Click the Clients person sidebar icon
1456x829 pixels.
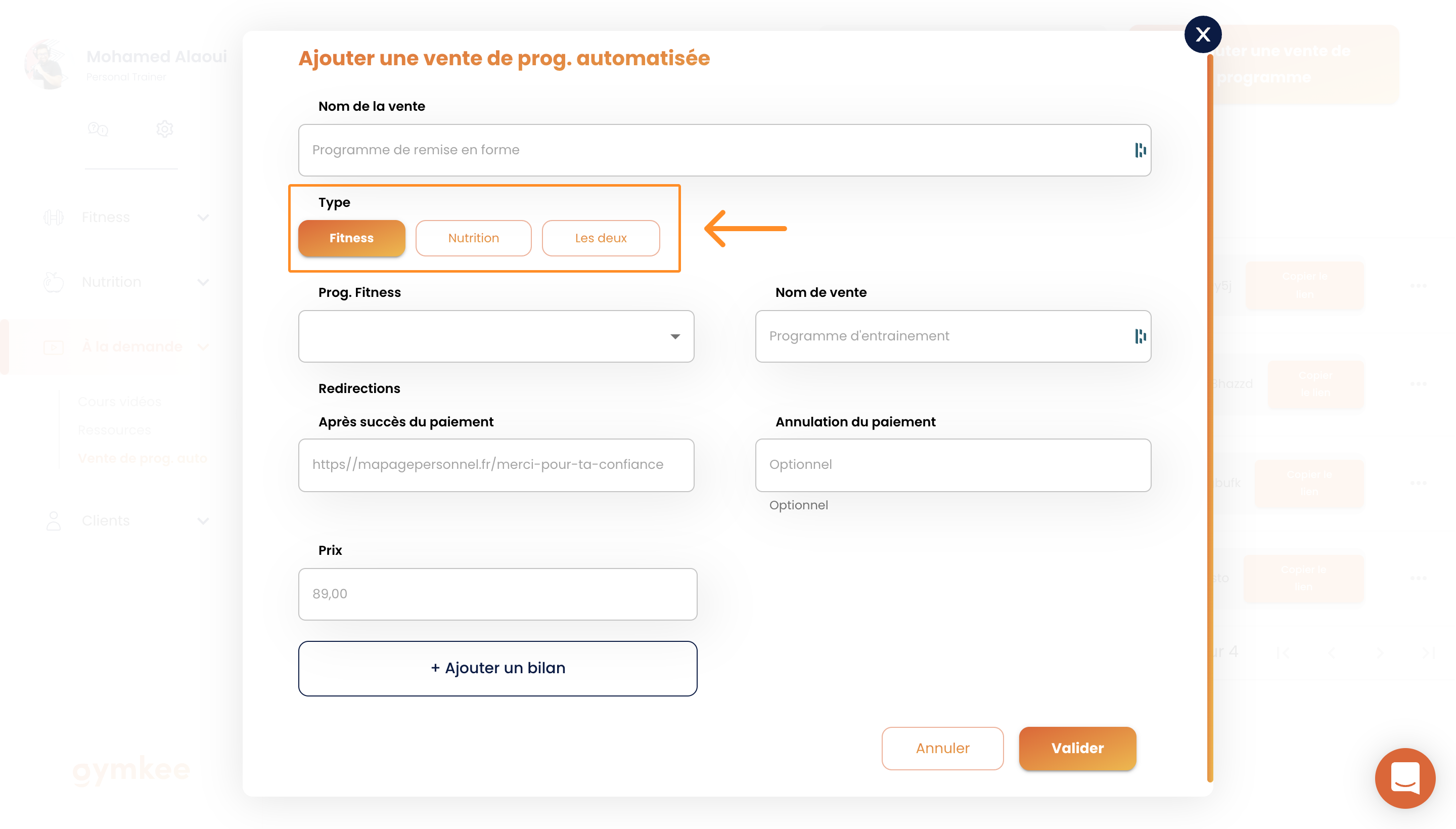(54, 520)
